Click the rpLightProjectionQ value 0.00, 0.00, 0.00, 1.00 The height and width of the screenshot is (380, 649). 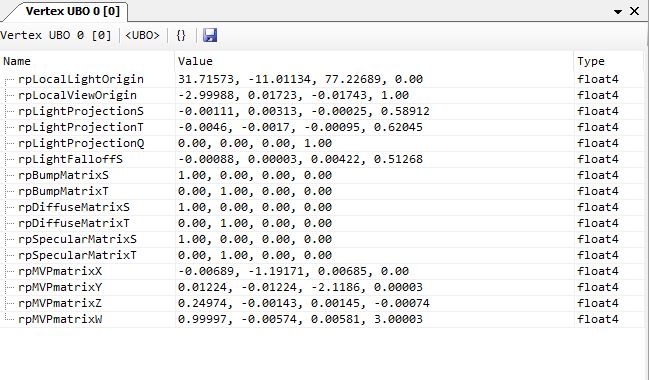[x=255, y=143]
